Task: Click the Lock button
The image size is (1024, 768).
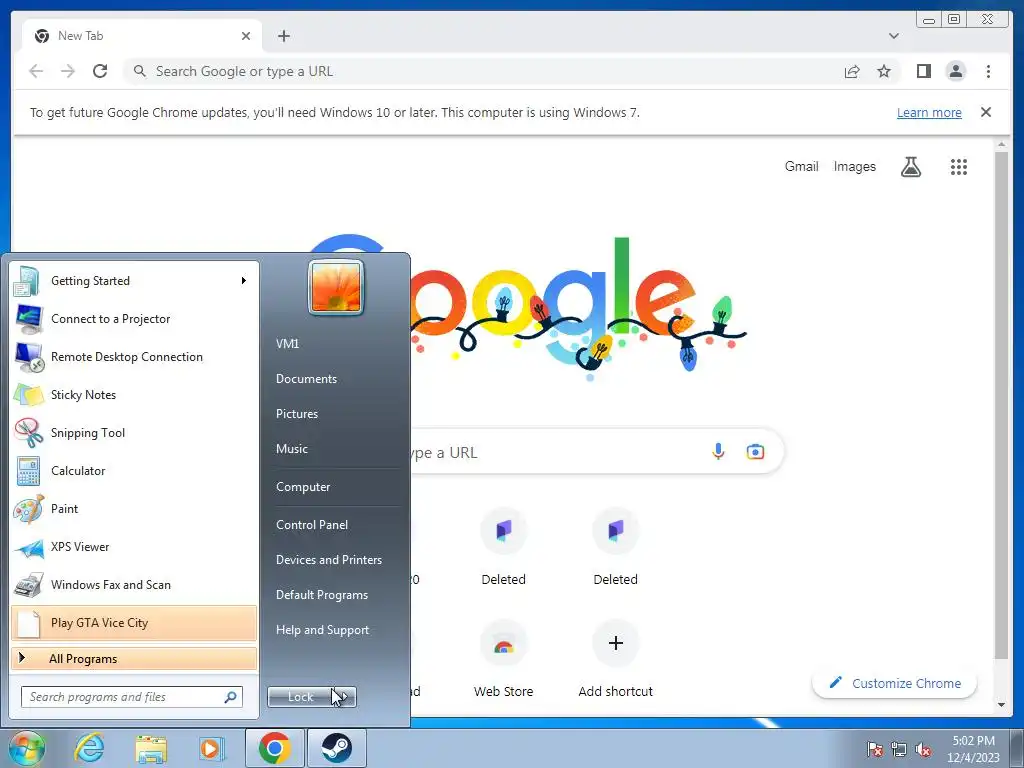Action: tap(301, 697)
